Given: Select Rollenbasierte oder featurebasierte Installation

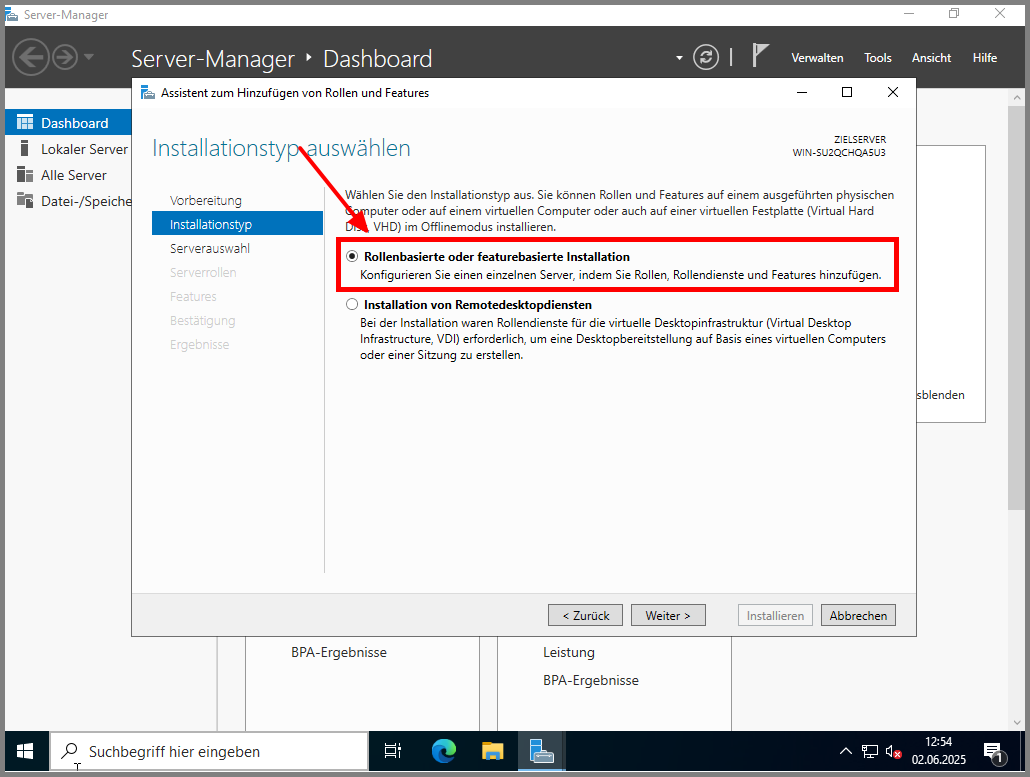Looking at the screenshot, I should point(352,257).
